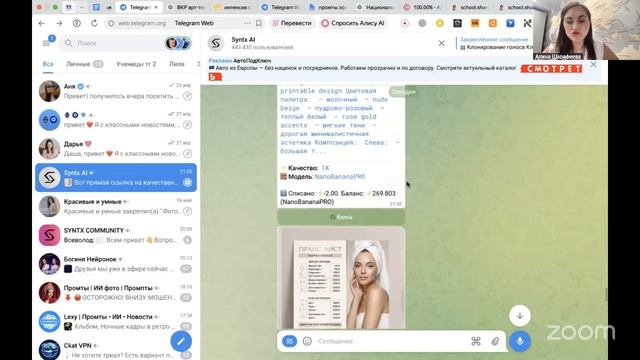Viewport: 640px width, 360px height.
Task: Select the Syntx AI chat in list
Action: (116, 178)
